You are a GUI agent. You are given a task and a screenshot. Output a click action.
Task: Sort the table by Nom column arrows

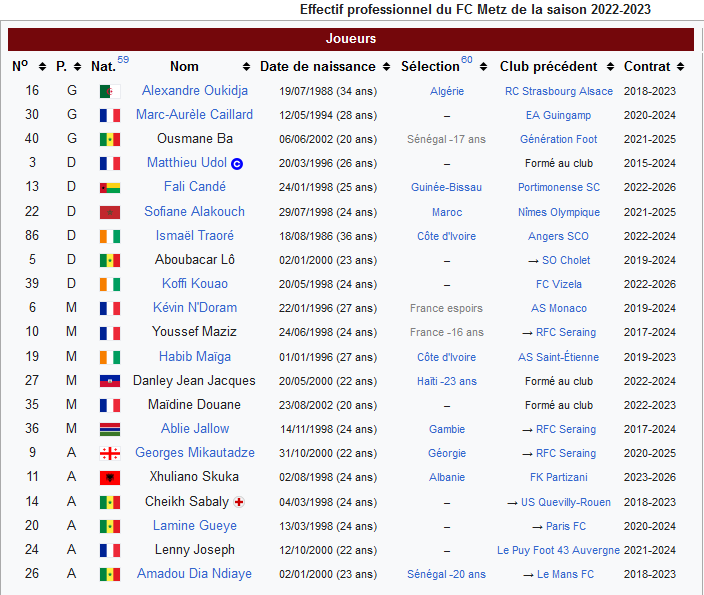click(x=246, y=67)
